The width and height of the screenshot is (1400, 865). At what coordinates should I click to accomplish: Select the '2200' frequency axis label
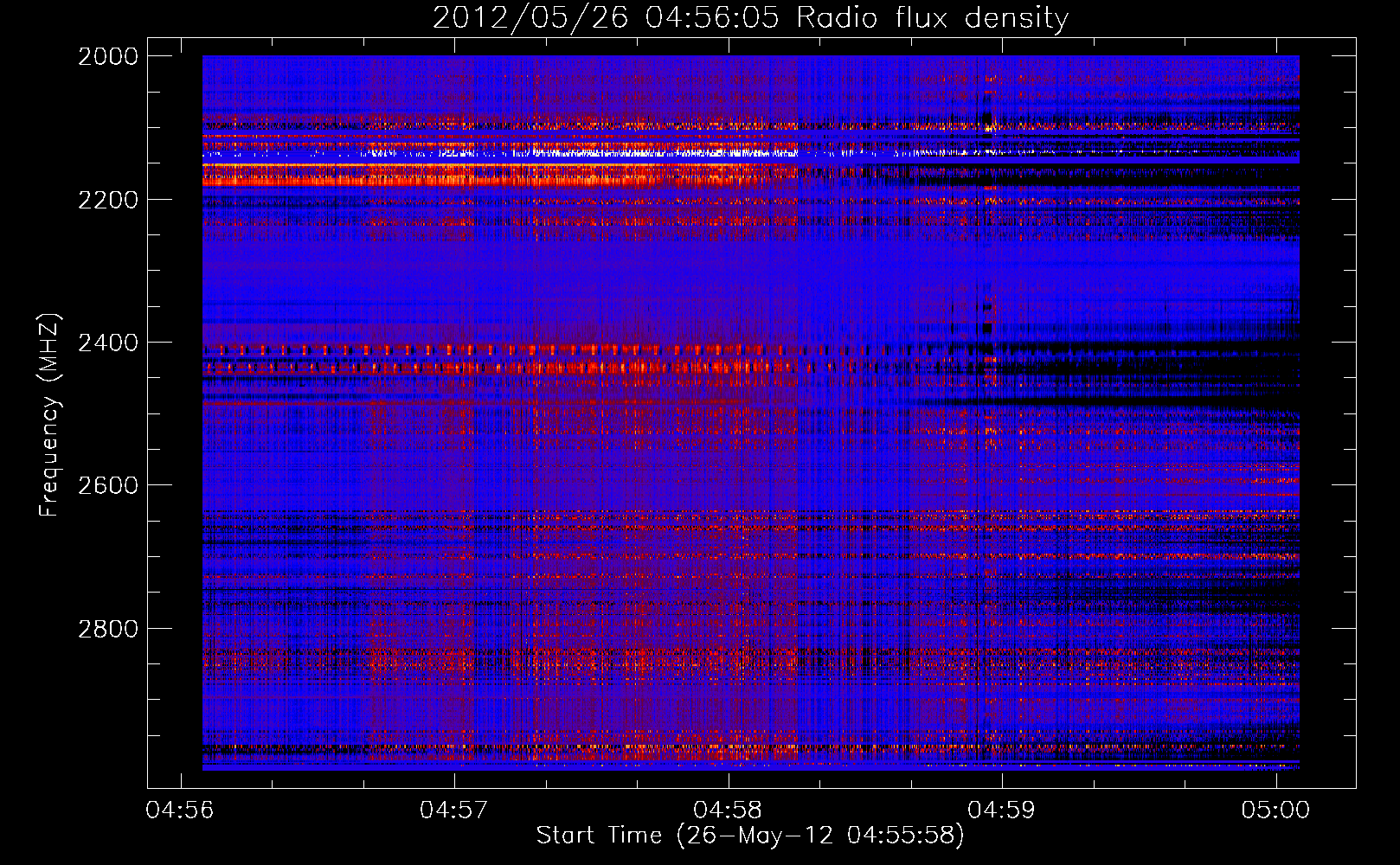(x=108, y=200)
